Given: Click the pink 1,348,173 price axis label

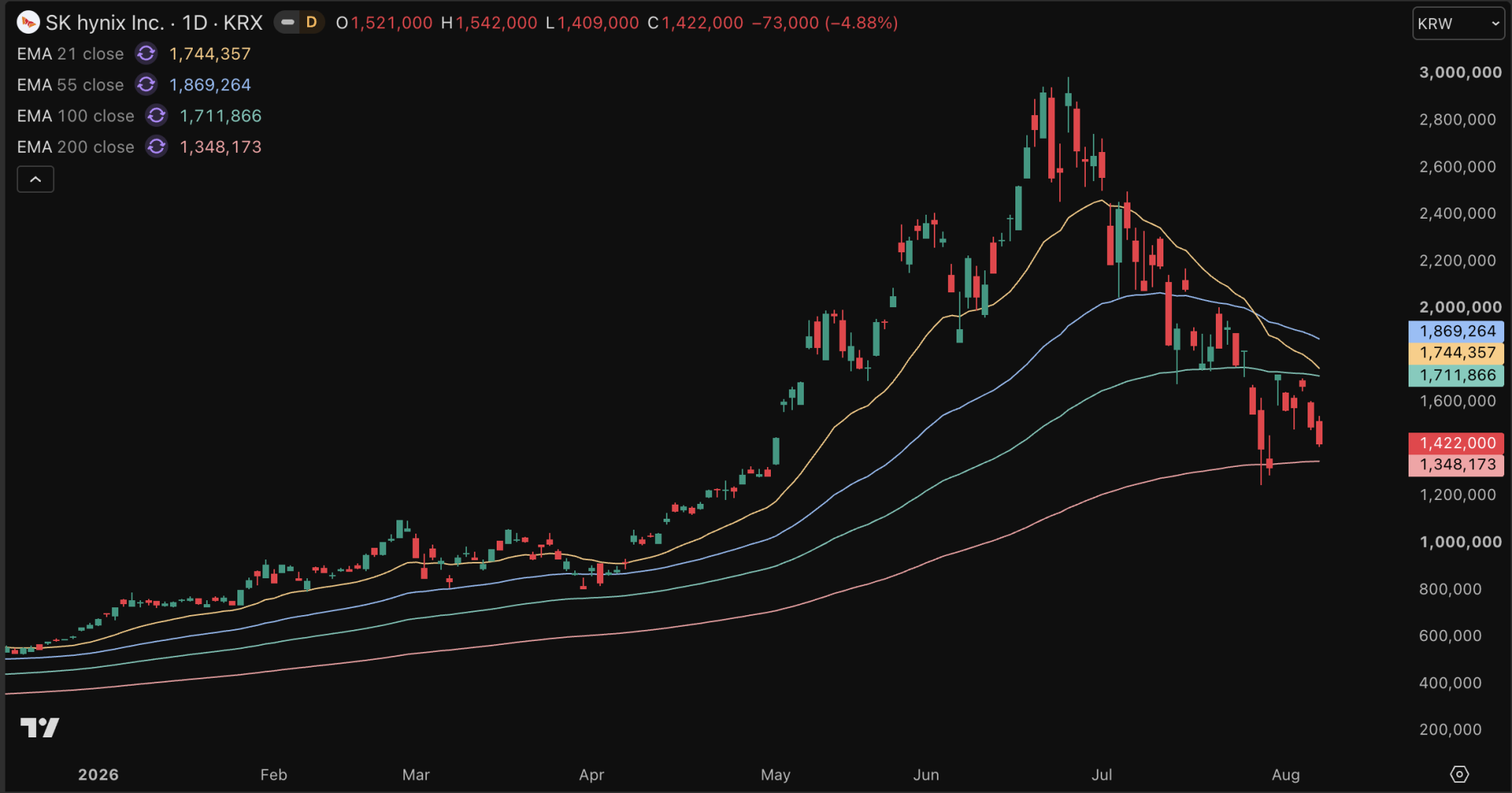Looking at the screenshot, I should click(1456, 465).
